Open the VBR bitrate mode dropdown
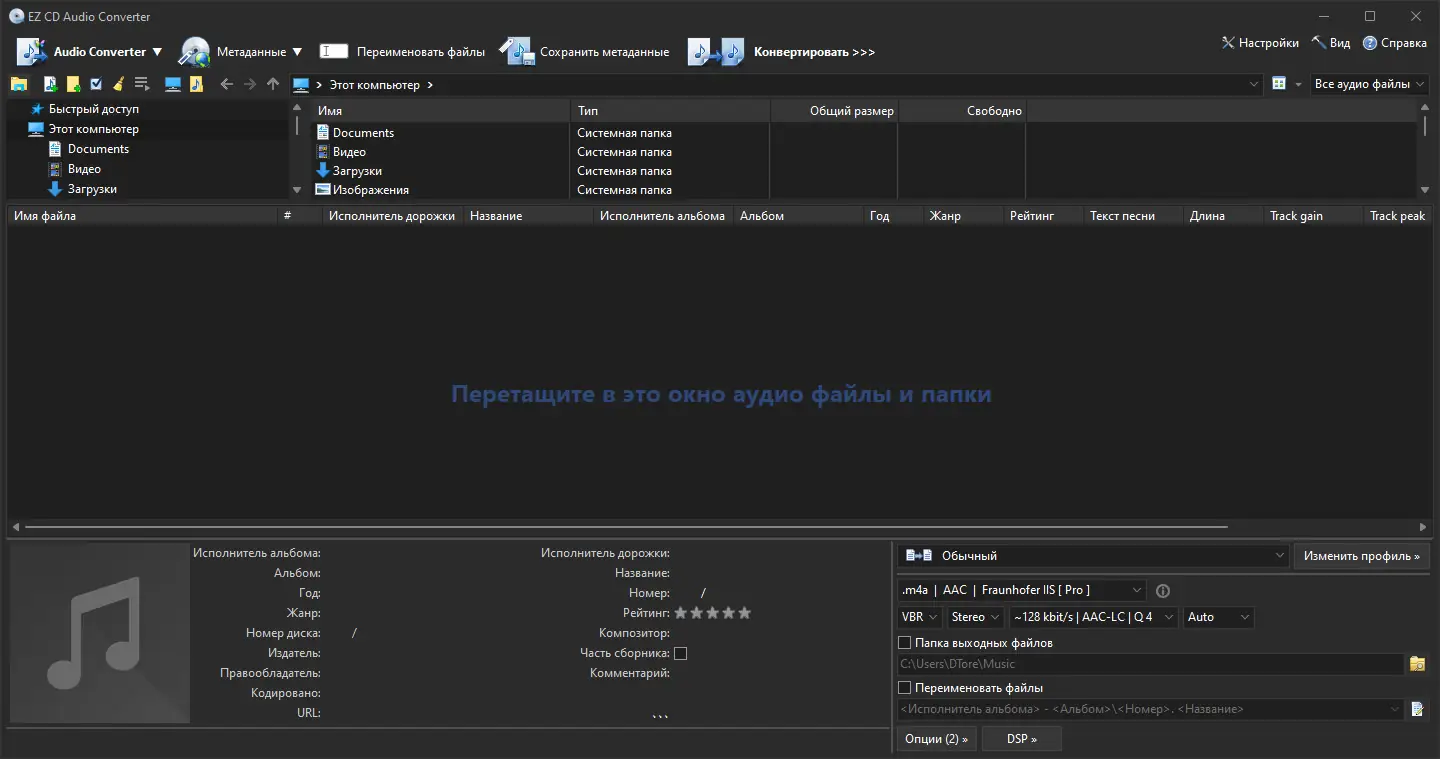Image resolution: width=1440 pixels, height=759 pixels. point(918,617)
